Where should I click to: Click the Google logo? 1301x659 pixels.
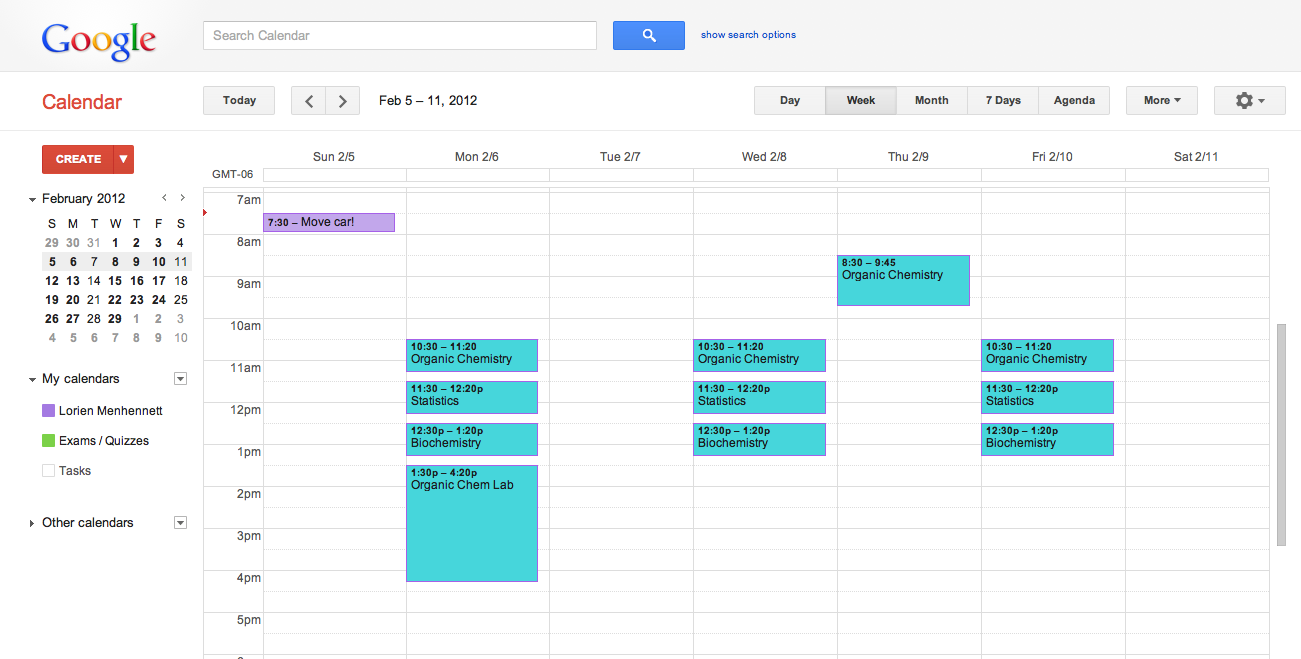[98, 40]
